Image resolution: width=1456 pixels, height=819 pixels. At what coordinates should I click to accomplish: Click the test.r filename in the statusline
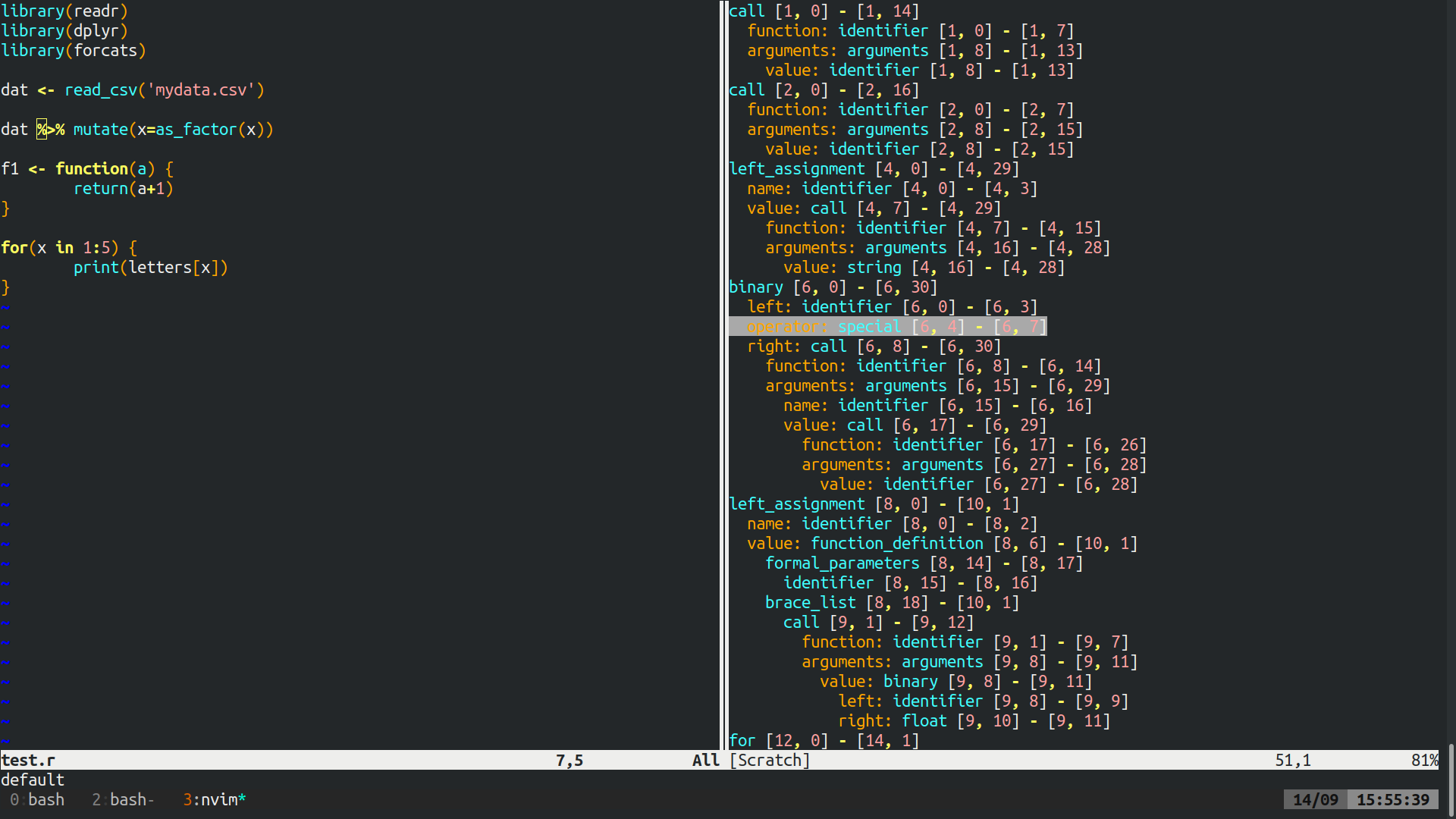[x=27, y=760]
